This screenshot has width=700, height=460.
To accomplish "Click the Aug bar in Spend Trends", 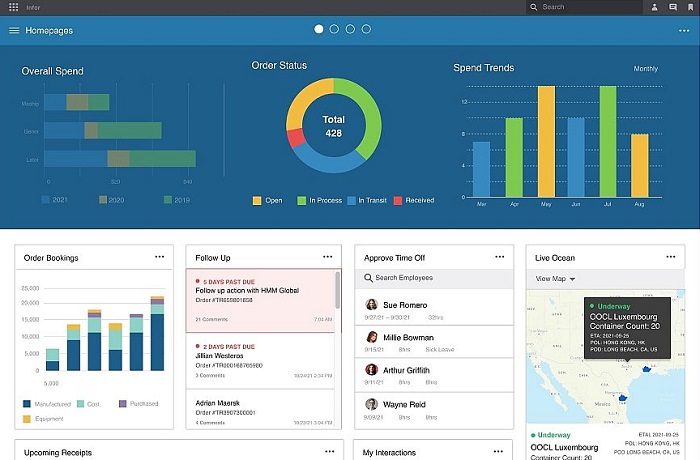I will pos(639,166).
